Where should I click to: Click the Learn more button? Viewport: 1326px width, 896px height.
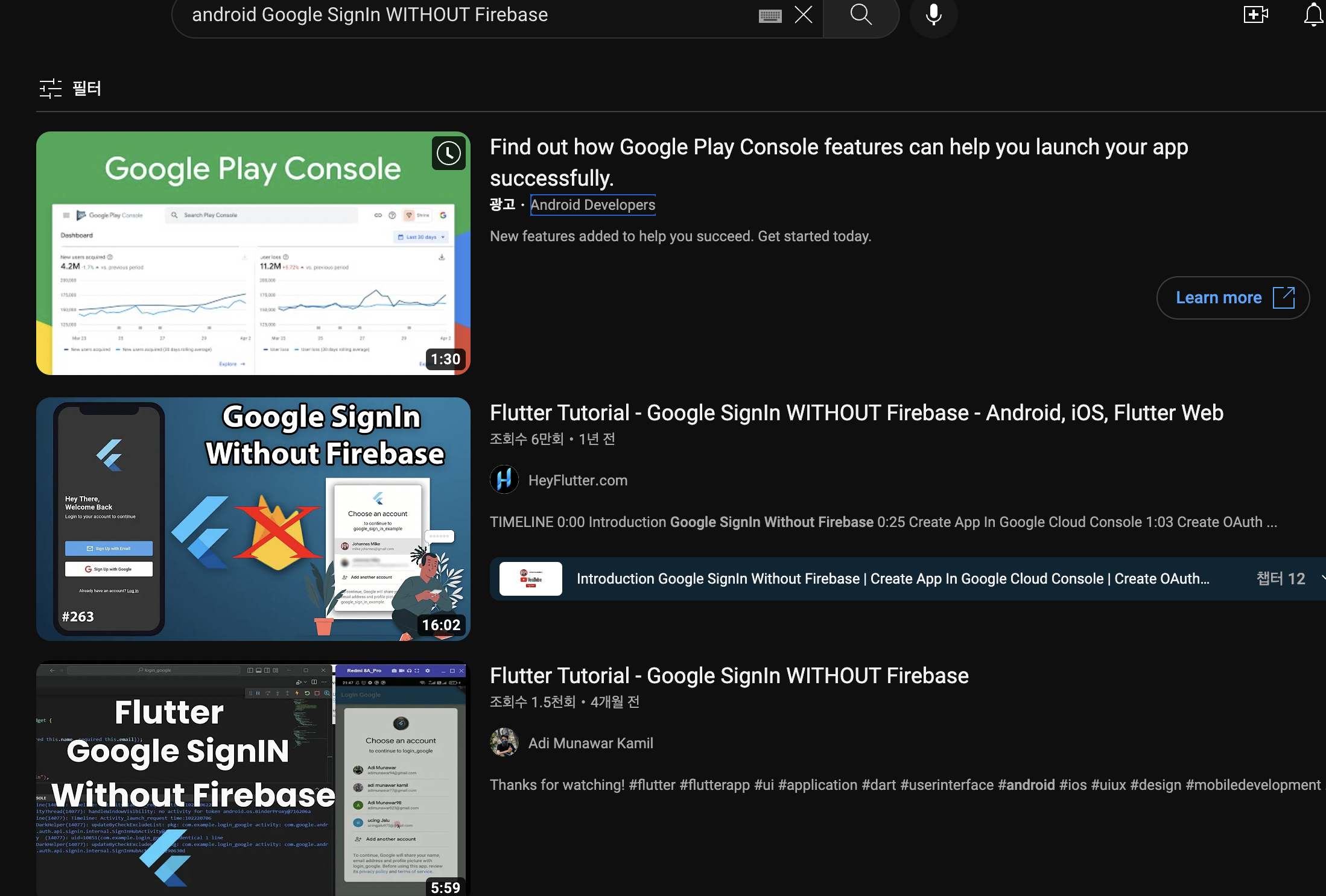(1233, 298)
